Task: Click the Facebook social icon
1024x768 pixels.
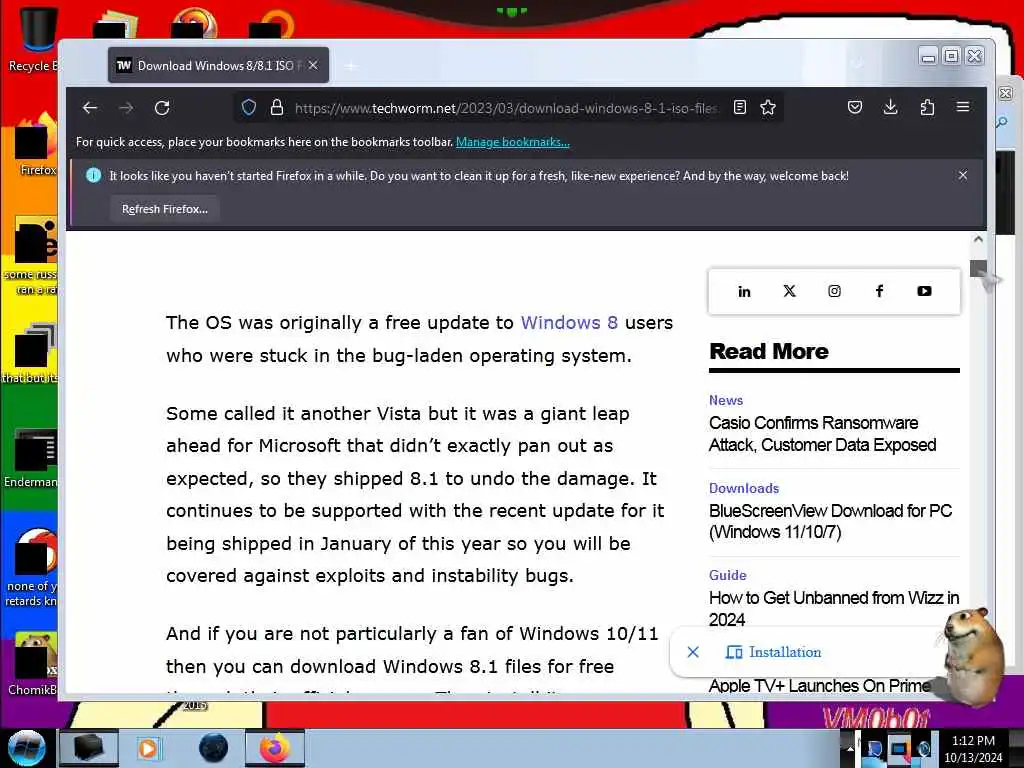Action: tap(879, 291)
